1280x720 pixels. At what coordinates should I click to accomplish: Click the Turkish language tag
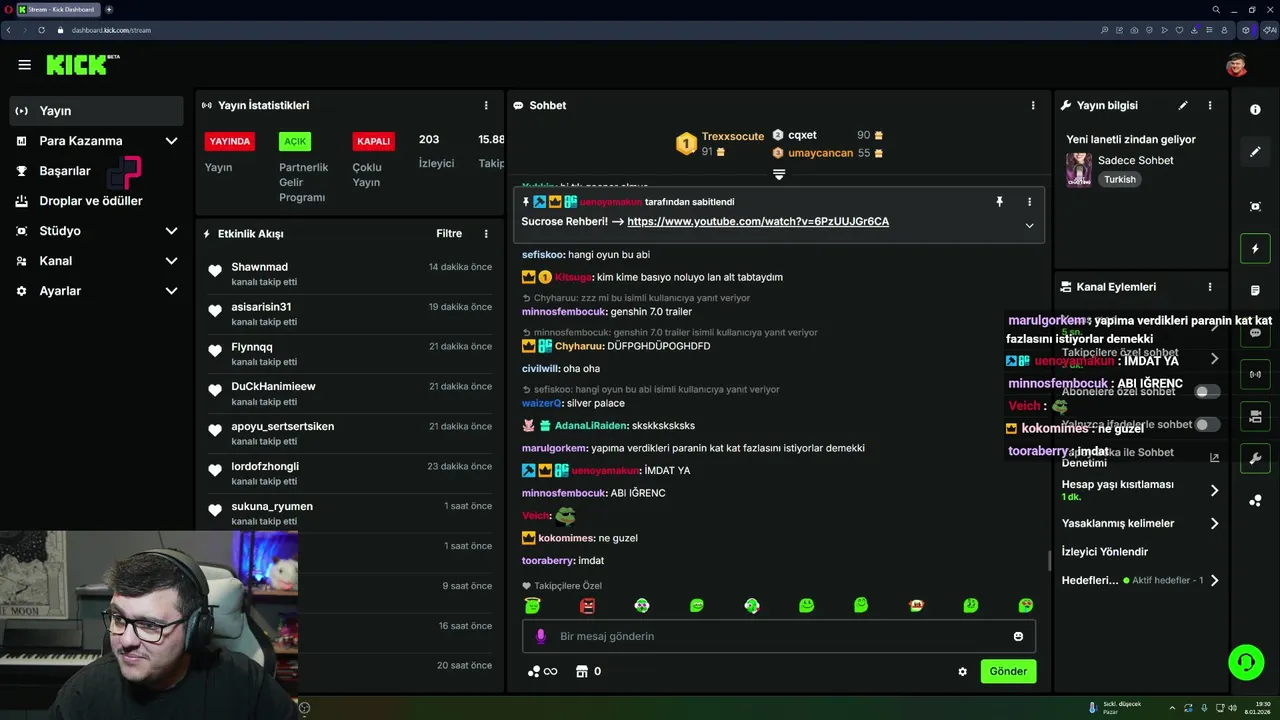click(1120, 180)
